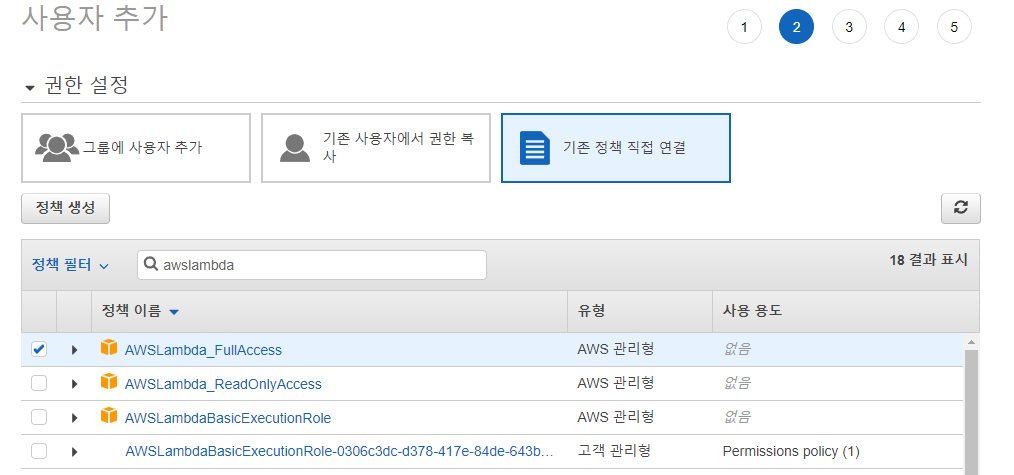Collapse the 권한 설정 section
Screen dimensions: 1014x475
pyautogui.click(x=30, y=88)
